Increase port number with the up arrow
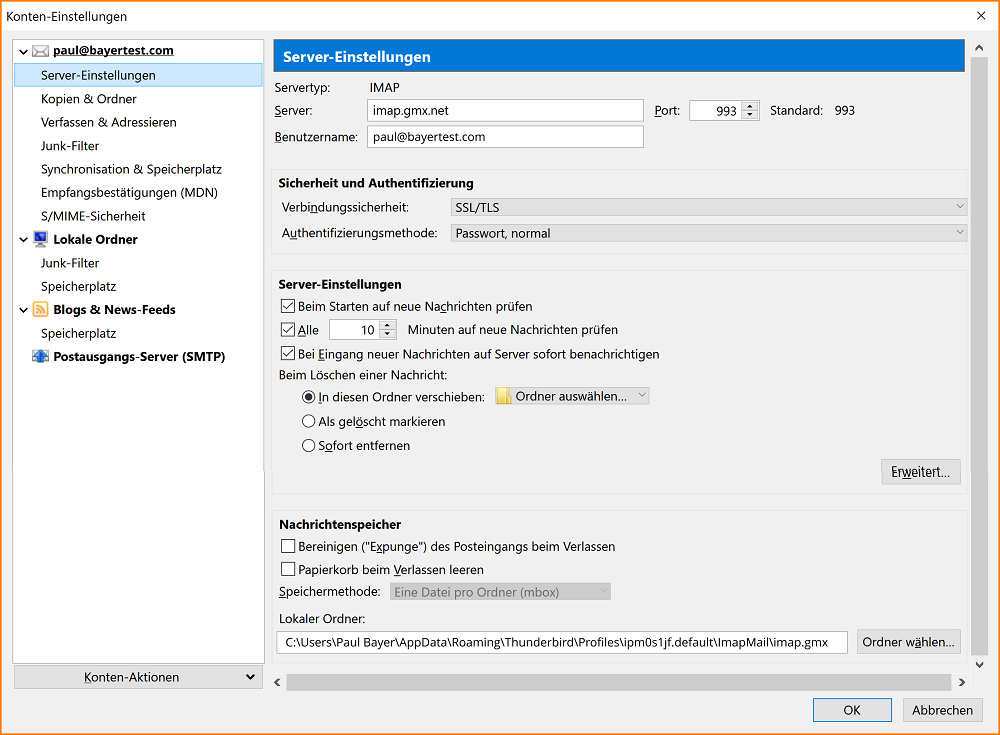The width and height of the screenshot is (1000, 735). [x=750, y=106]
